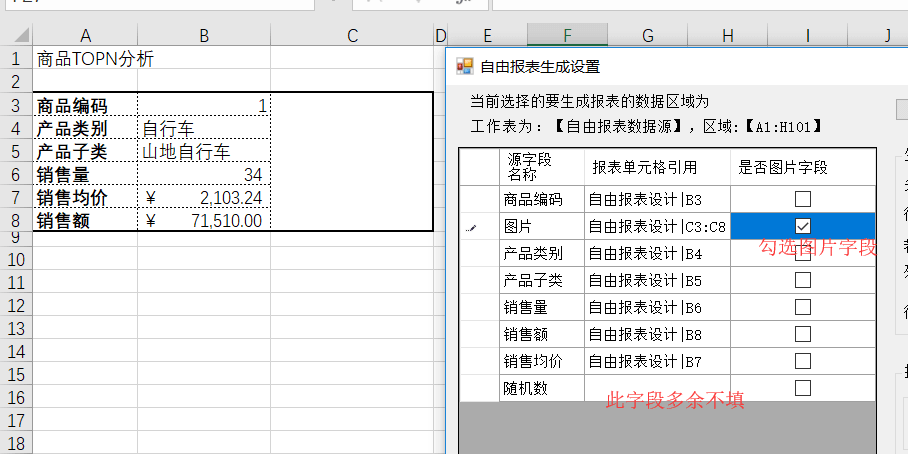Click cell containing 商品TOPN分析
Image resolution: width=908 pixels, height=454 pixels.
[85, 58]
